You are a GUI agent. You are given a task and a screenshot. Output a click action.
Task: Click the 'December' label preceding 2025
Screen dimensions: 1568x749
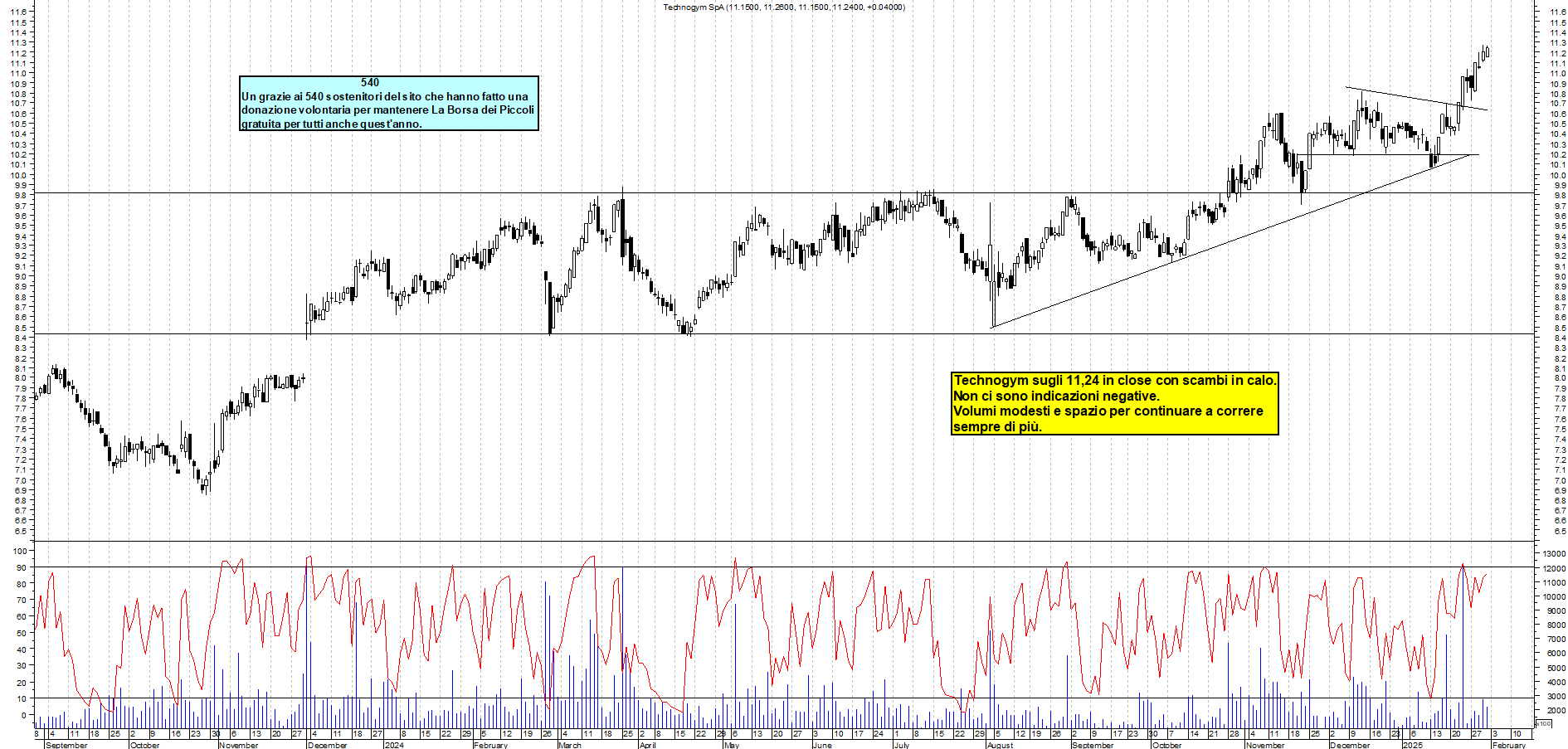tap(1350, 745)
